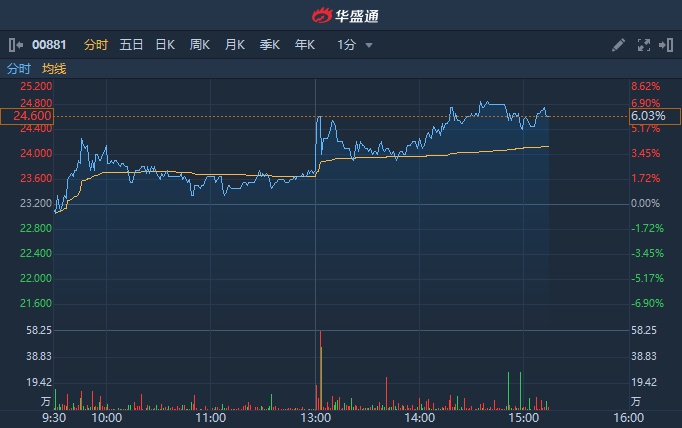Image resolution: width=682 pixels, height=428 pixels.
Task: Expand the 1分 minute interval dropdown
Action: 347,45
